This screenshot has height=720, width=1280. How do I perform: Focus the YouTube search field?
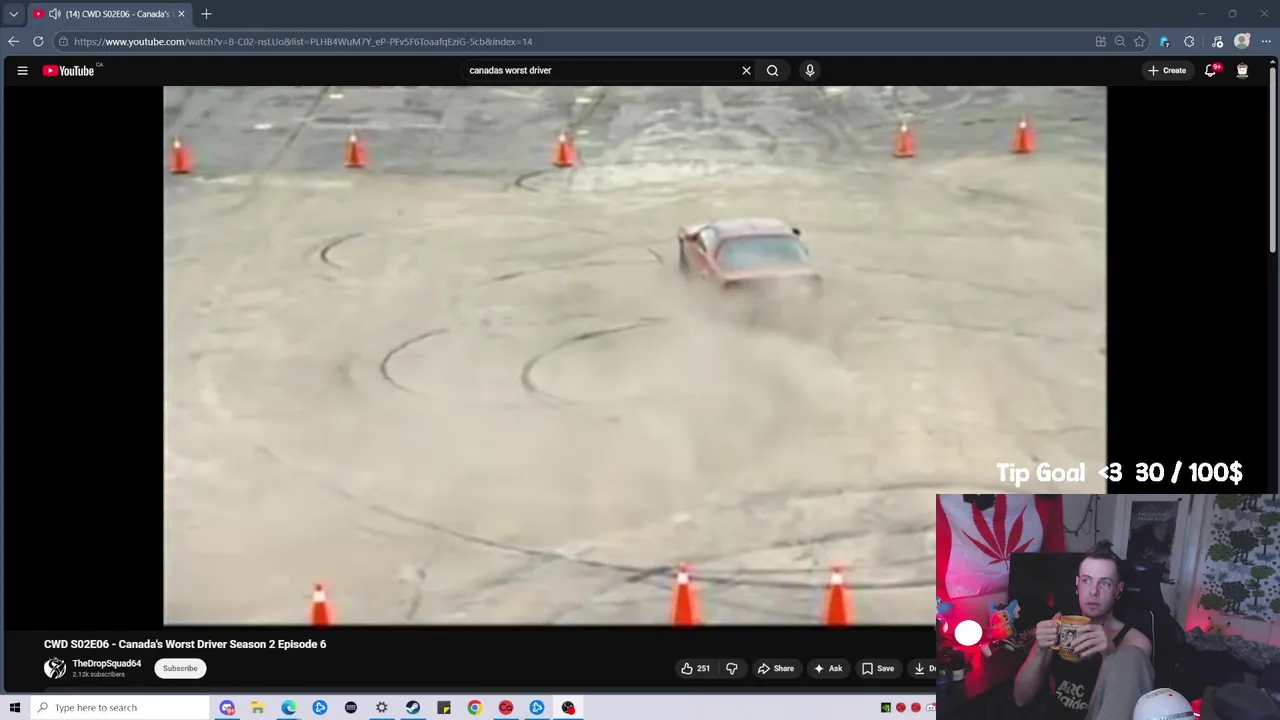coord(600,70)
